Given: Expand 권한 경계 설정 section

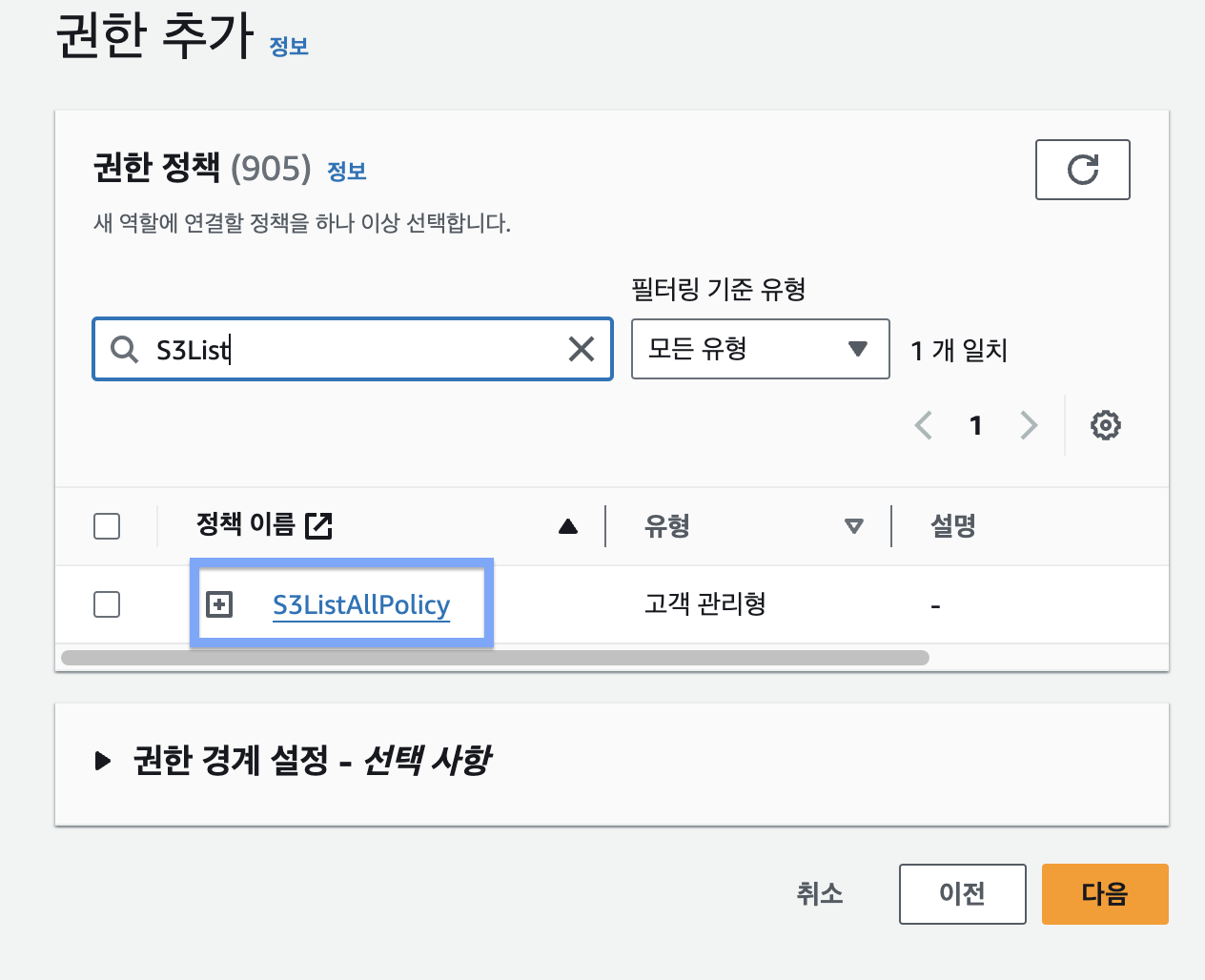Looking at the screenshot, I should tap(103, 761).
